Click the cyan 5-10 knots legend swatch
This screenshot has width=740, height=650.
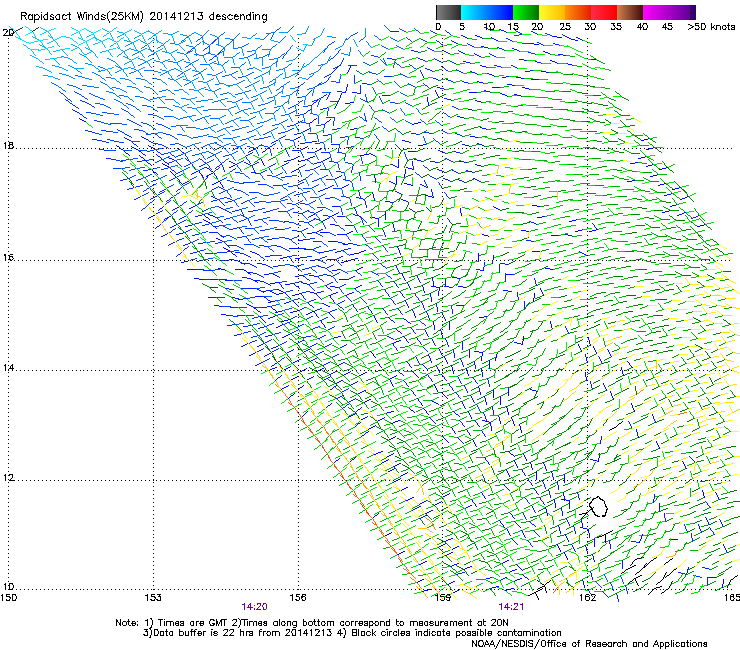pyautogui.click(x=474, y=12)
